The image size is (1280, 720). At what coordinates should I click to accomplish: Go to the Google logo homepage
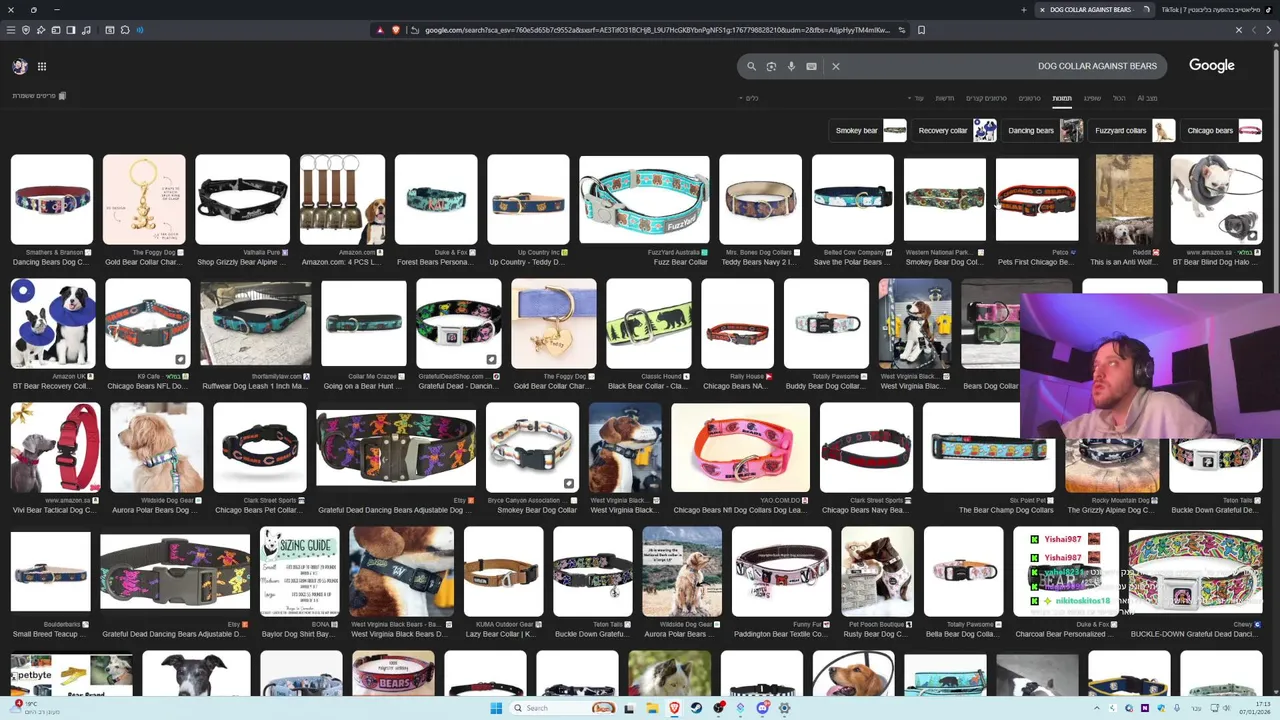point(1211,65)
